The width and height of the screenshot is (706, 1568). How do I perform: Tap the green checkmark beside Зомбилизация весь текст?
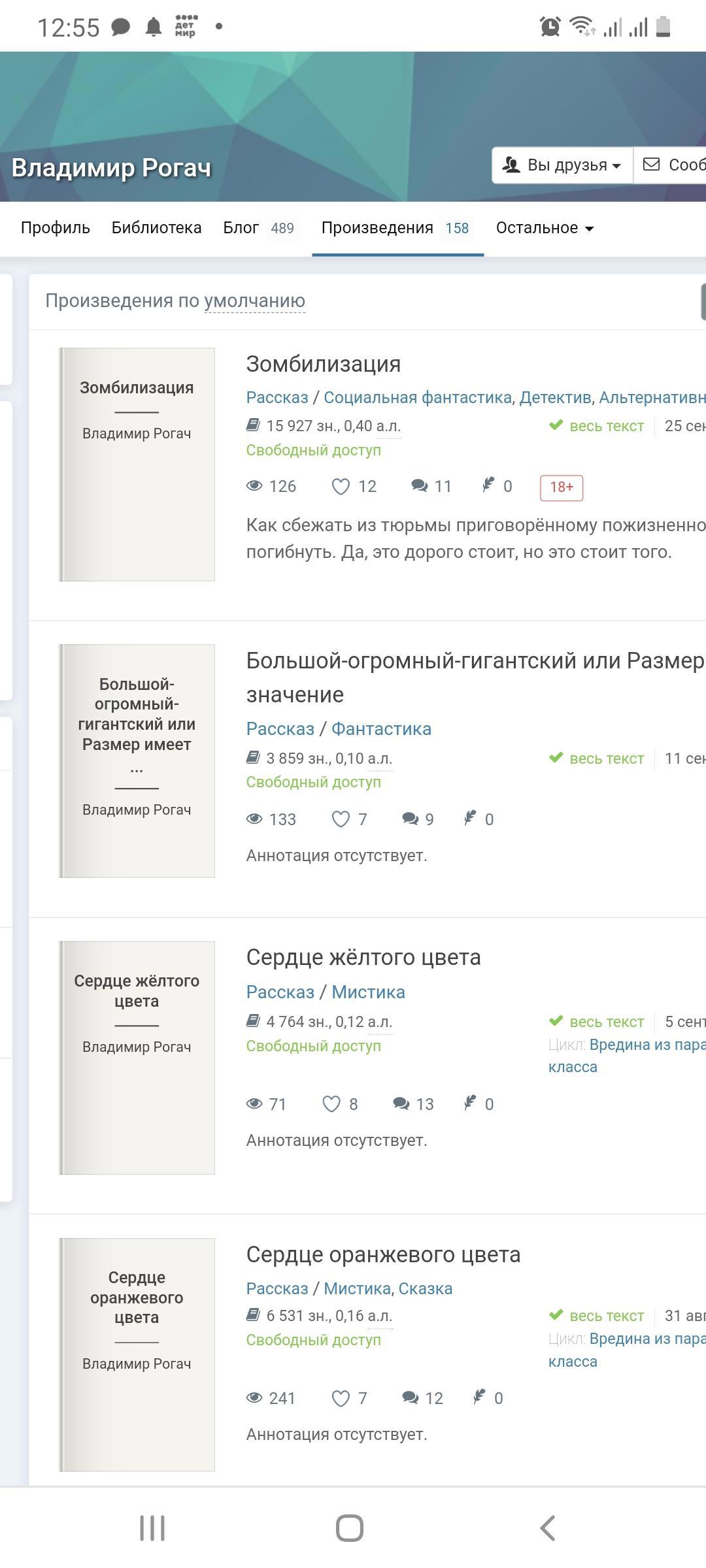click(556, 425)
